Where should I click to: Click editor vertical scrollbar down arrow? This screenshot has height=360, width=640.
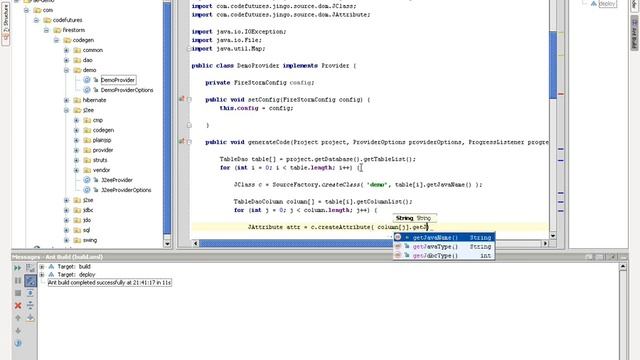[x=553, y=236]
